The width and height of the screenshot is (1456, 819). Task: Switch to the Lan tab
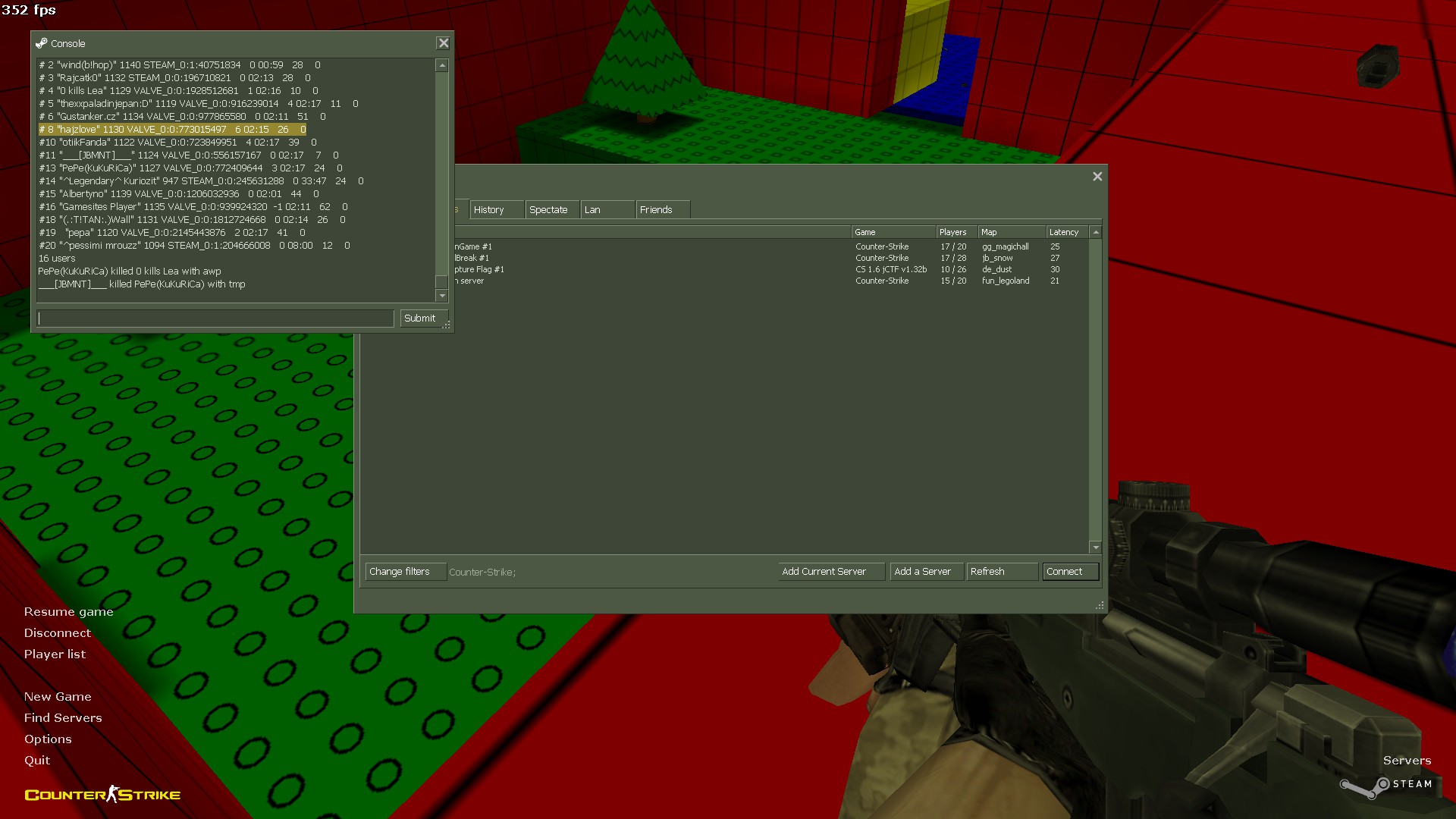(x=607, y=210)
